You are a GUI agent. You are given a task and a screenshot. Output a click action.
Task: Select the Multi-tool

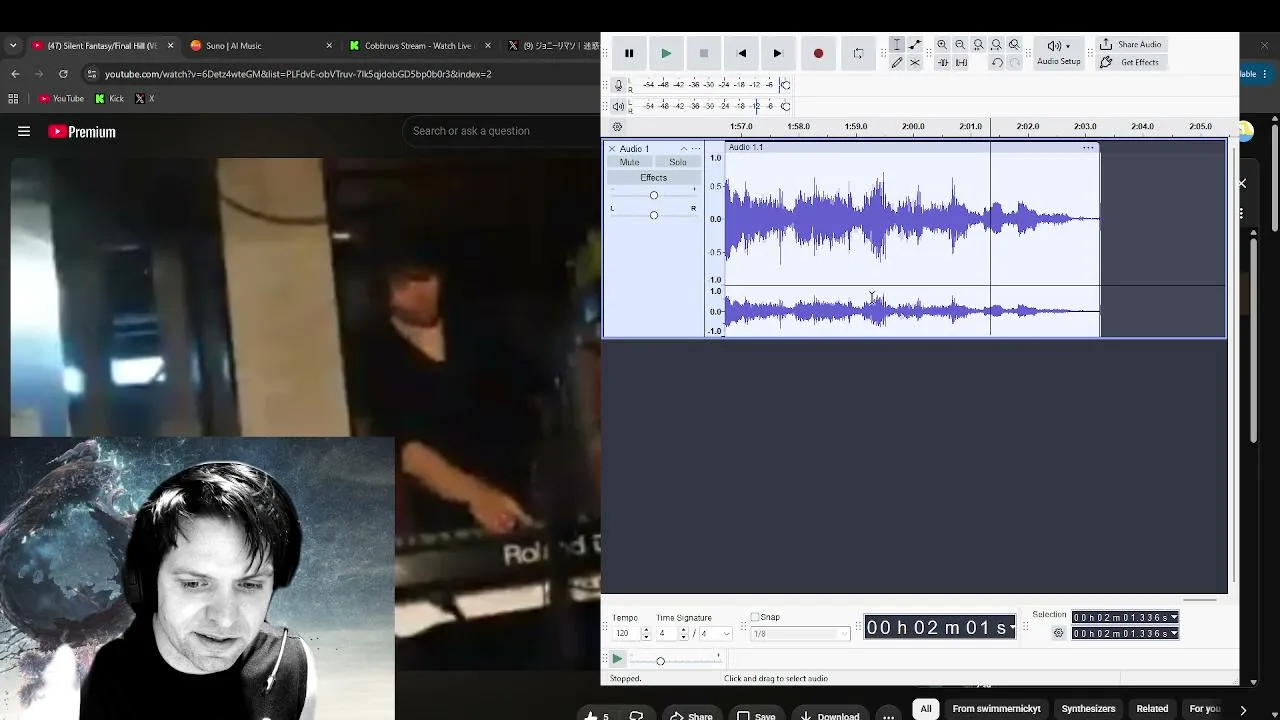(x=915, y=63)
